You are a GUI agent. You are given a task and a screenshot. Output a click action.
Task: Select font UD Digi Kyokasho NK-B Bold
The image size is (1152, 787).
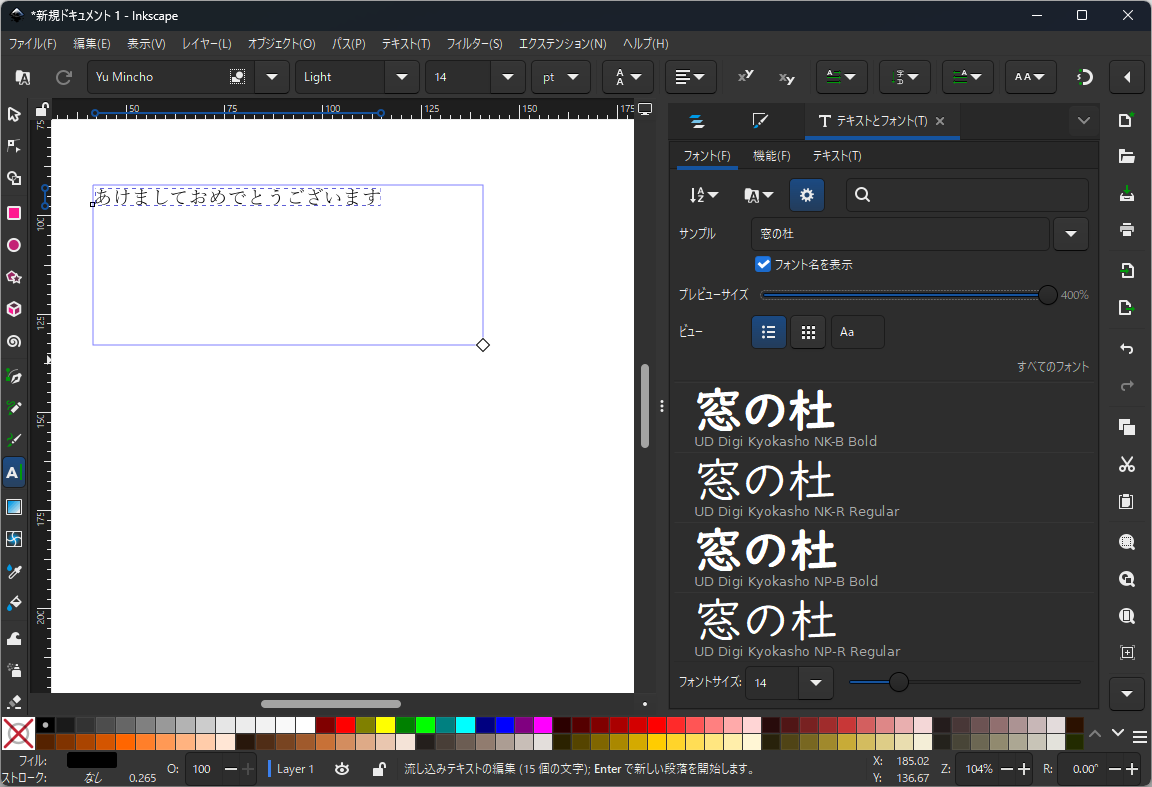(x=883, y=417)
